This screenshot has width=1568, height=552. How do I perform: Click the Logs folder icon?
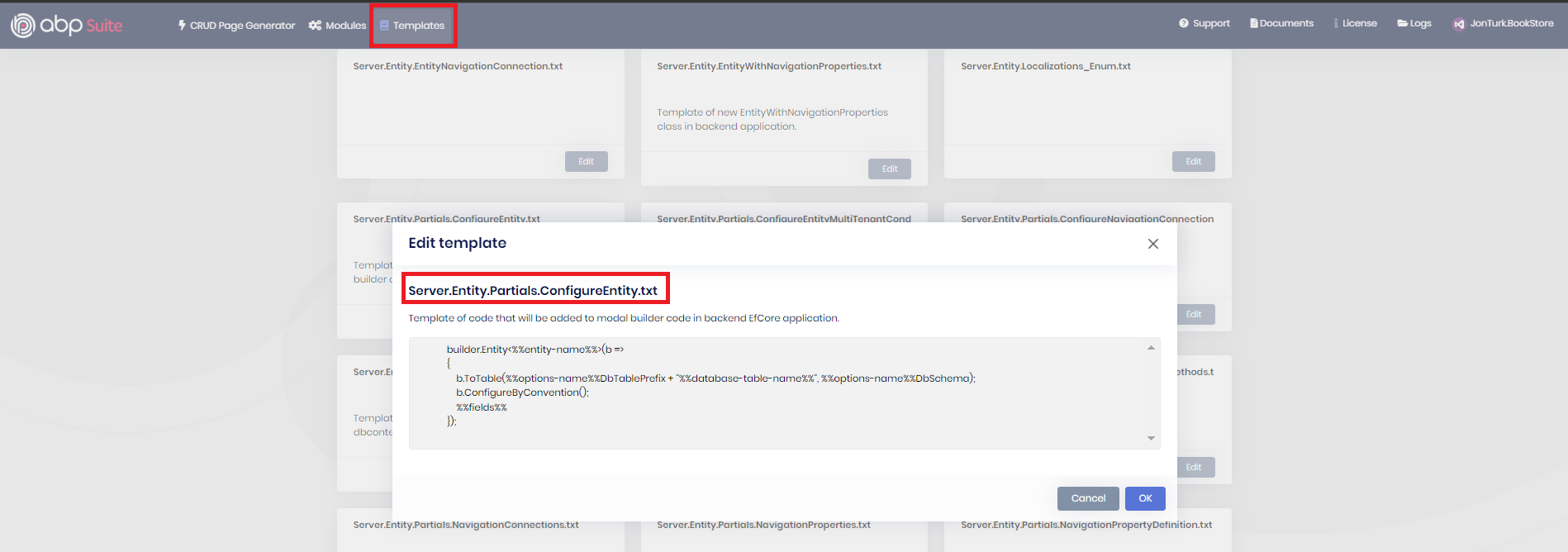pos(1402,23)
